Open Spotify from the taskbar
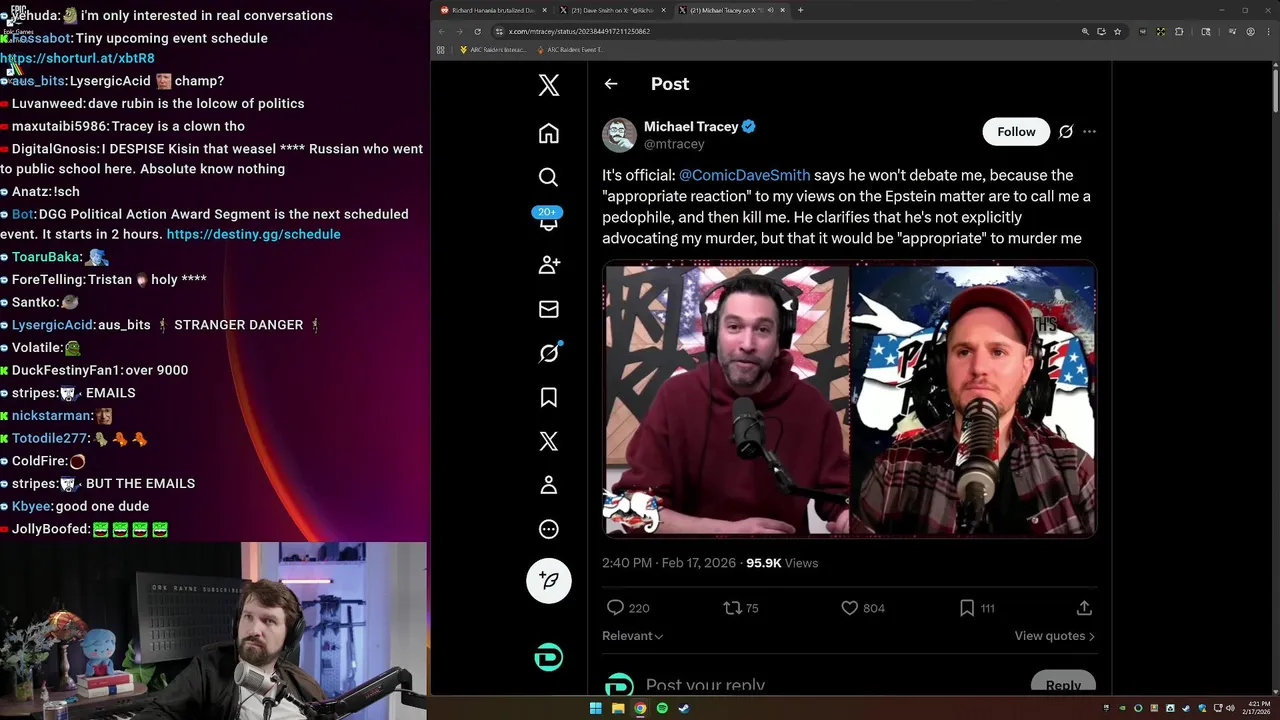The width and height of the screenshot is (1280, 720). (x=662, y=708)
